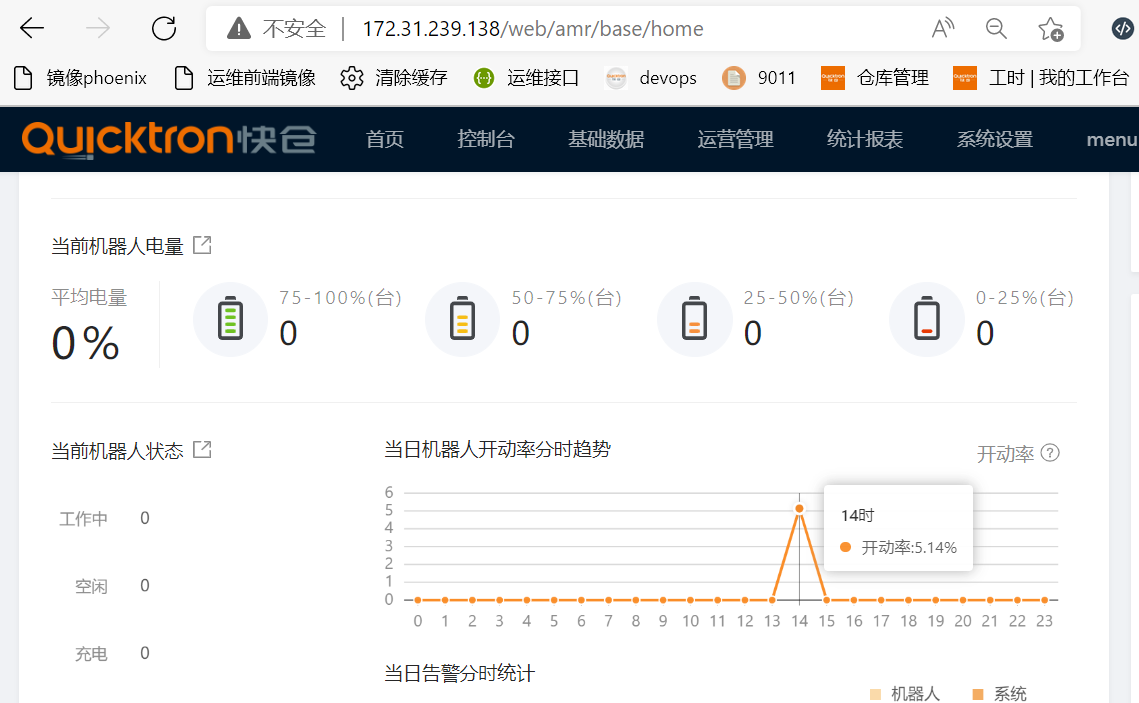Screen dimensions: 1139x703
Task: Open the 清除缓存 bookmark
Action: 393,78
